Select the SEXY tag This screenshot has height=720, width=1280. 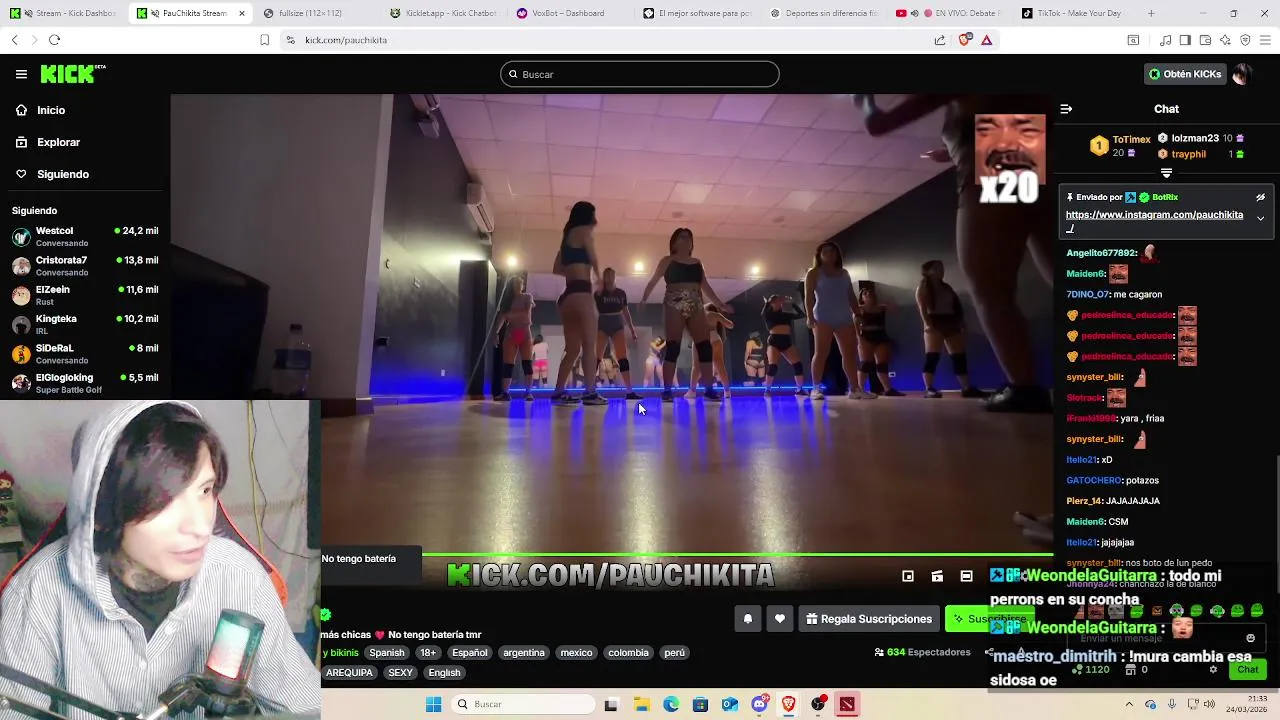400,673
